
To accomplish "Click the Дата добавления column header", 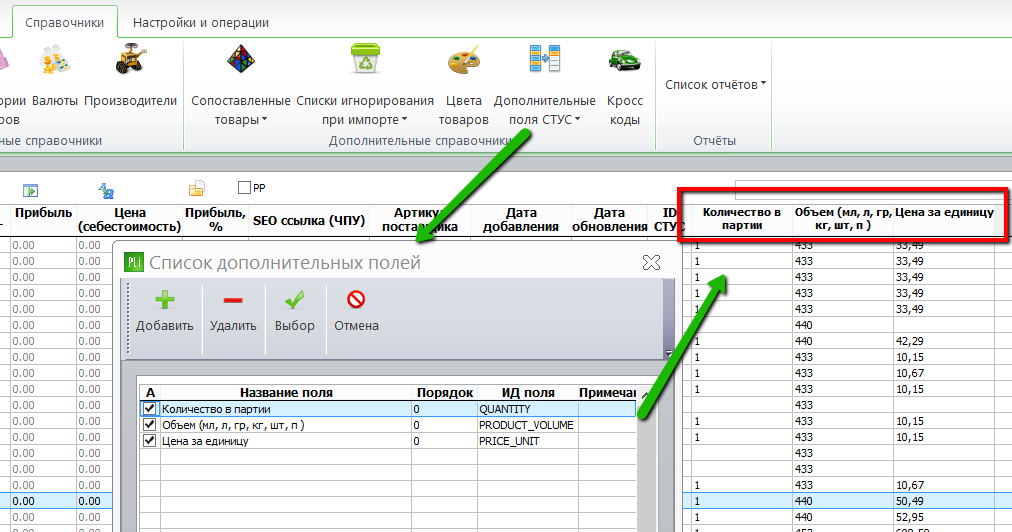I will tap(521, 220).
